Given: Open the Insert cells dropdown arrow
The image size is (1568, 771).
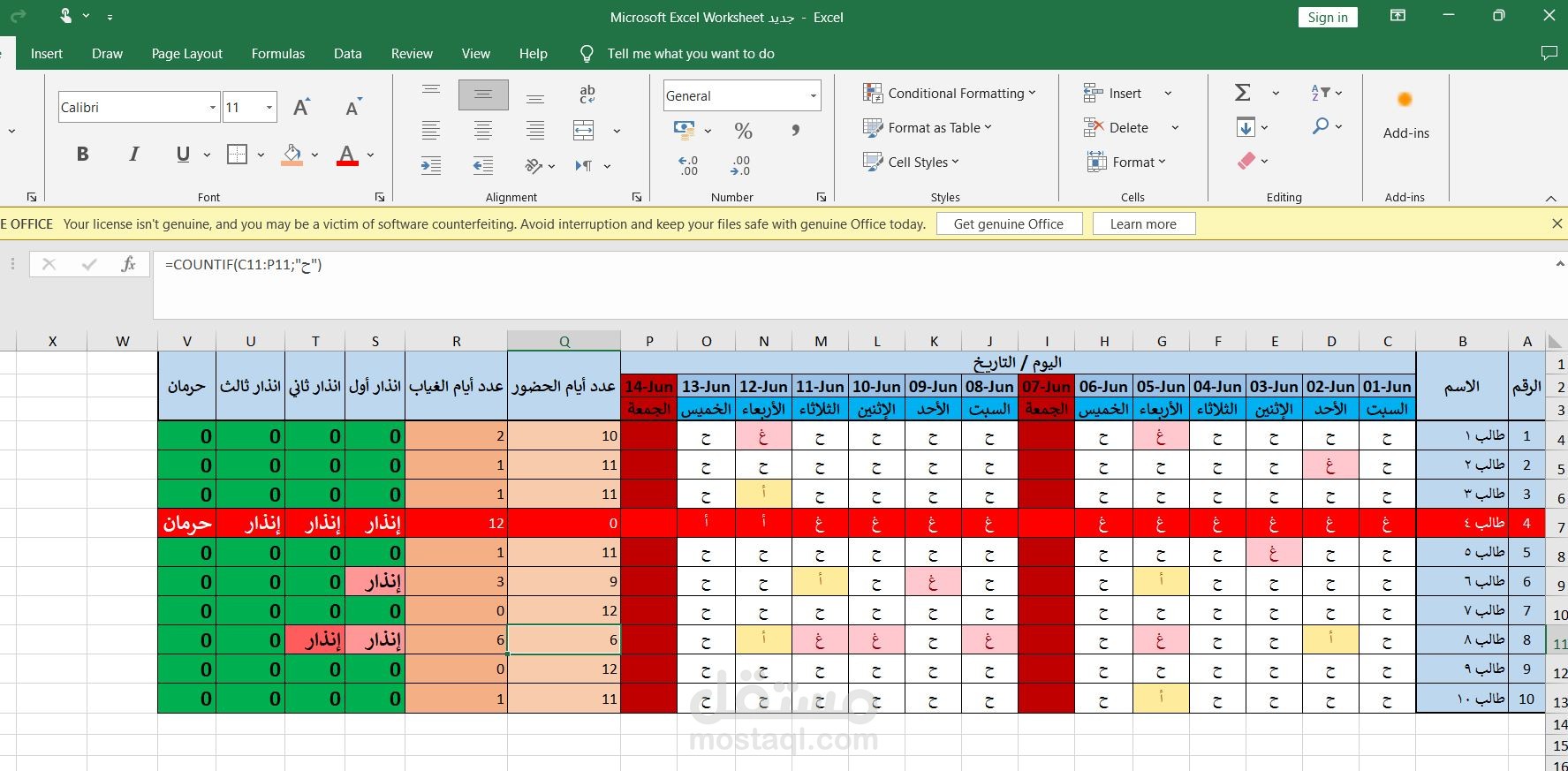Looking at the screenshot, I should tap(1168, 93).
